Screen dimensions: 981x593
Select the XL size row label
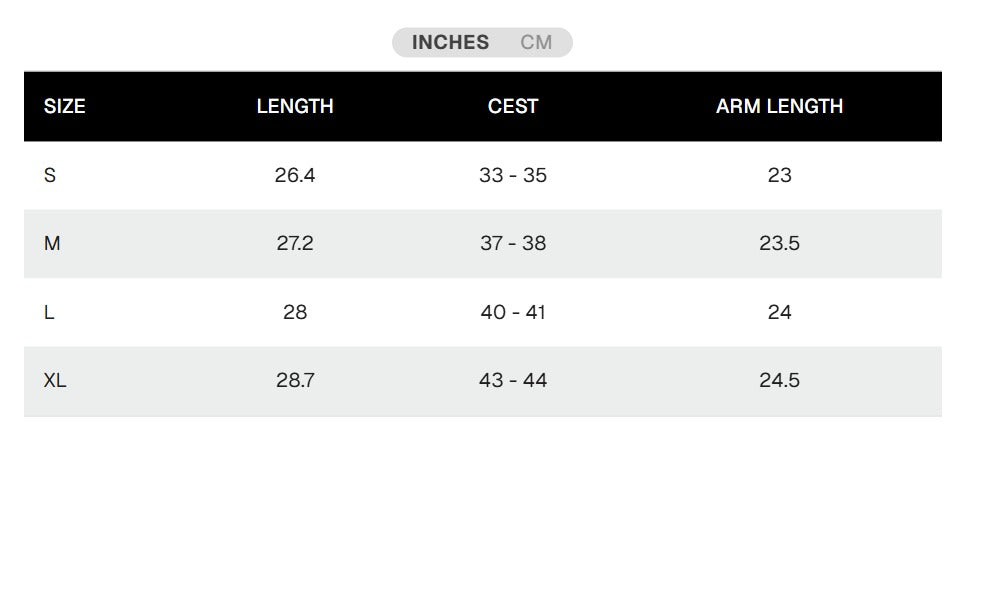55,380
